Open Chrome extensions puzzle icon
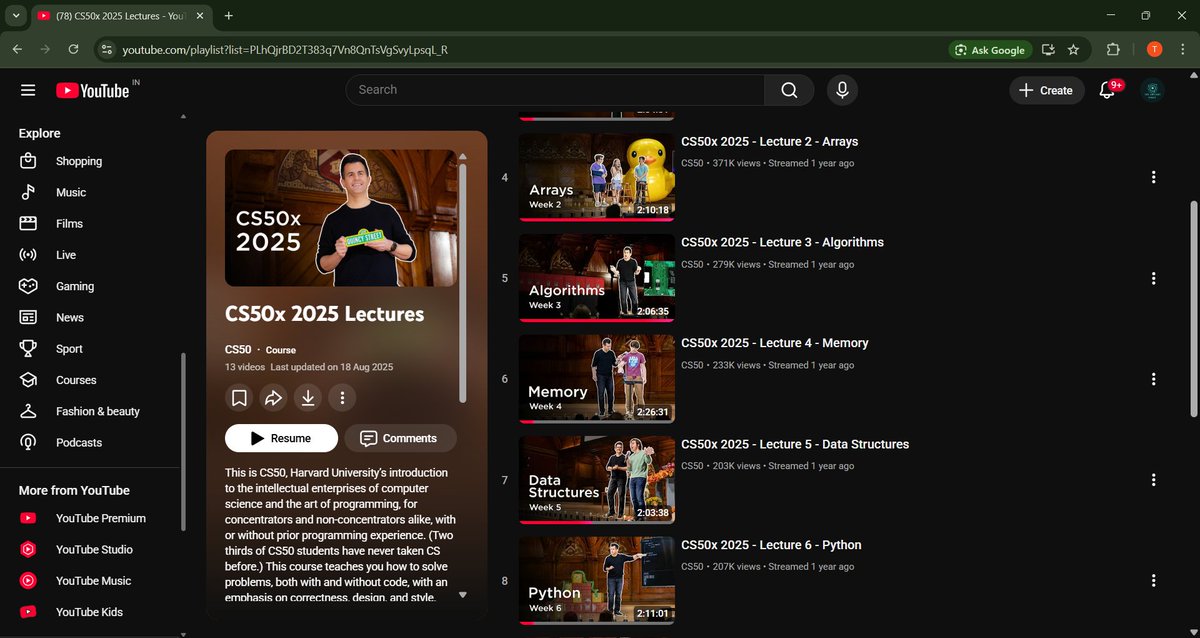1200x638 pixels. click(x=1113, y=49)
